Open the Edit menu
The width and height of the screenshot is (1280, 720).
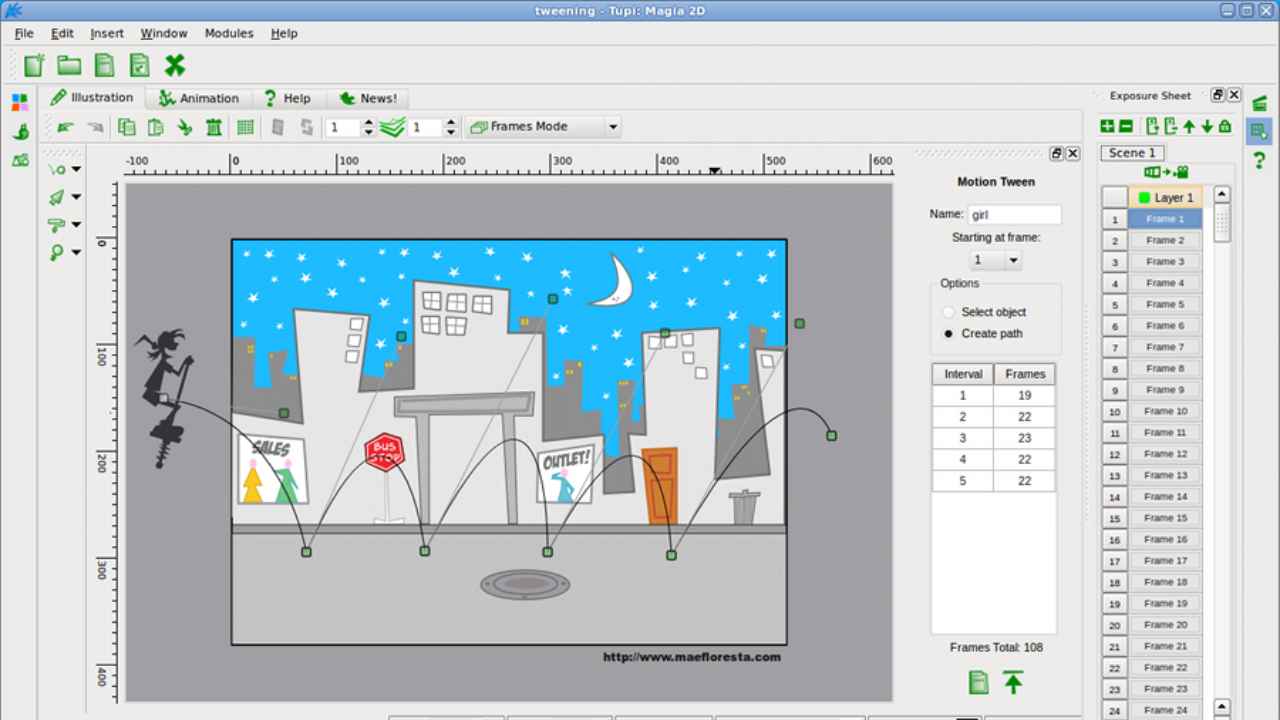pyautogui.click(x=62, y=33)
